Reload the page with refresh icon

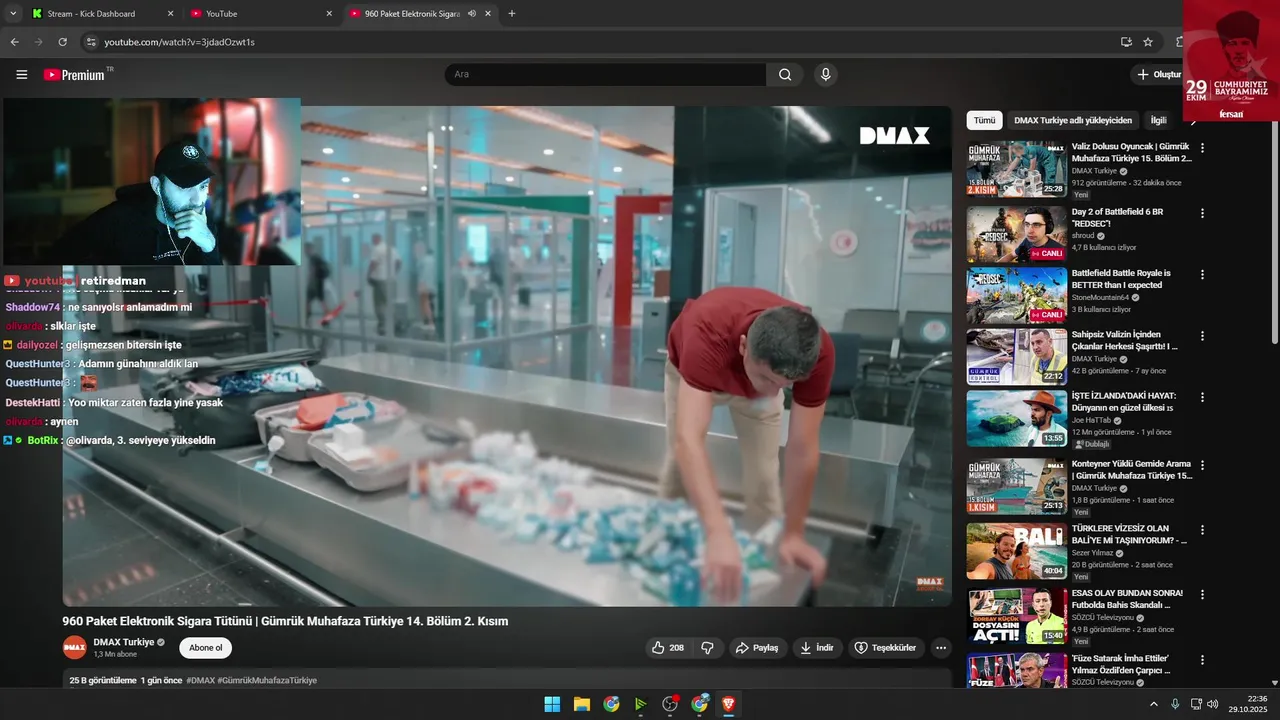click(x=62, y=42)
